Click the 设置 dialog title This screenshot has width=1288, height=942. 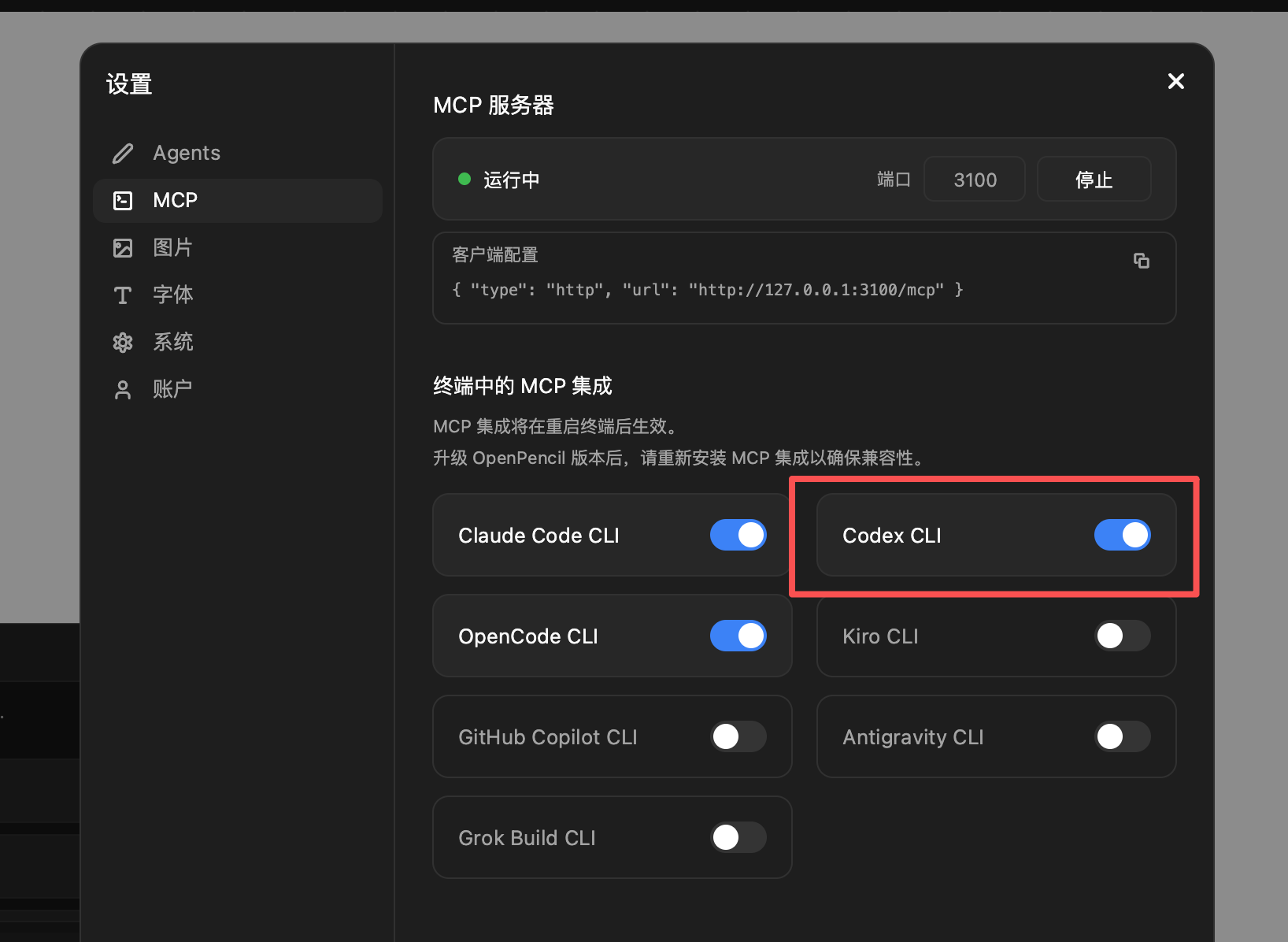coord(129,83)
